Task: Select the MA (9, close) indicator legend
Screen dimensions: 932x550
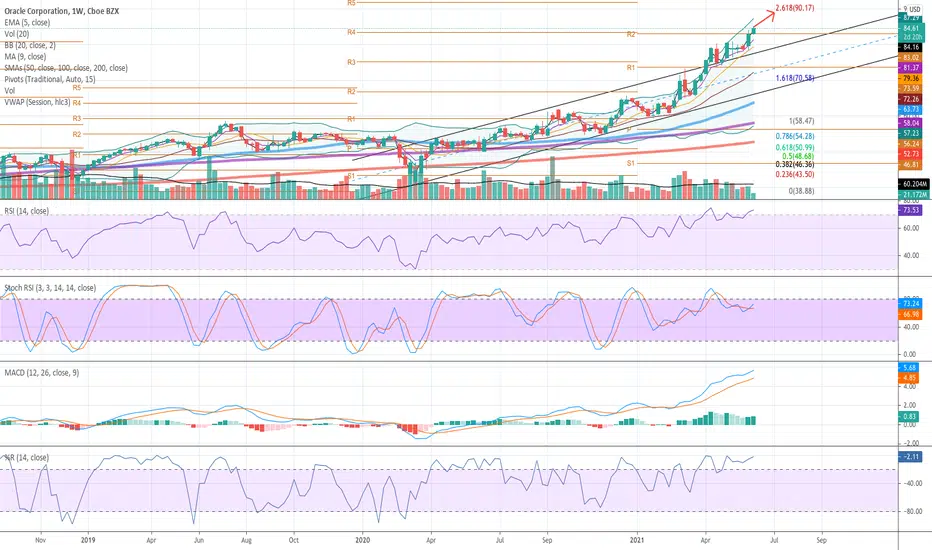Action: (x=25, y=56)
